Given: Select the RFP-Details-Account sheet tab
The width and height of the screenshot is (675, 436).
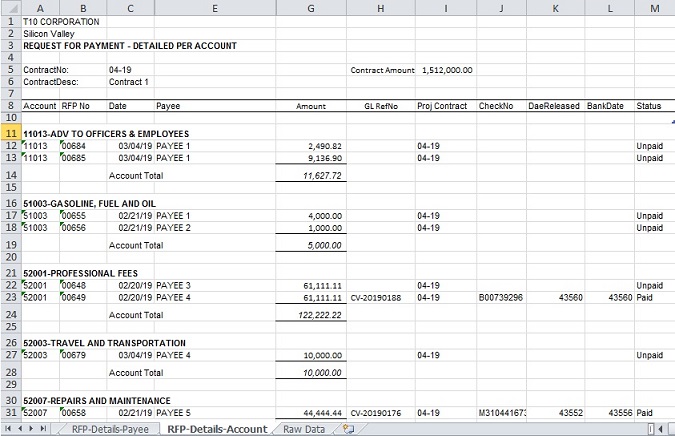Looking at the screenshot, I should (x=217, y=429).
